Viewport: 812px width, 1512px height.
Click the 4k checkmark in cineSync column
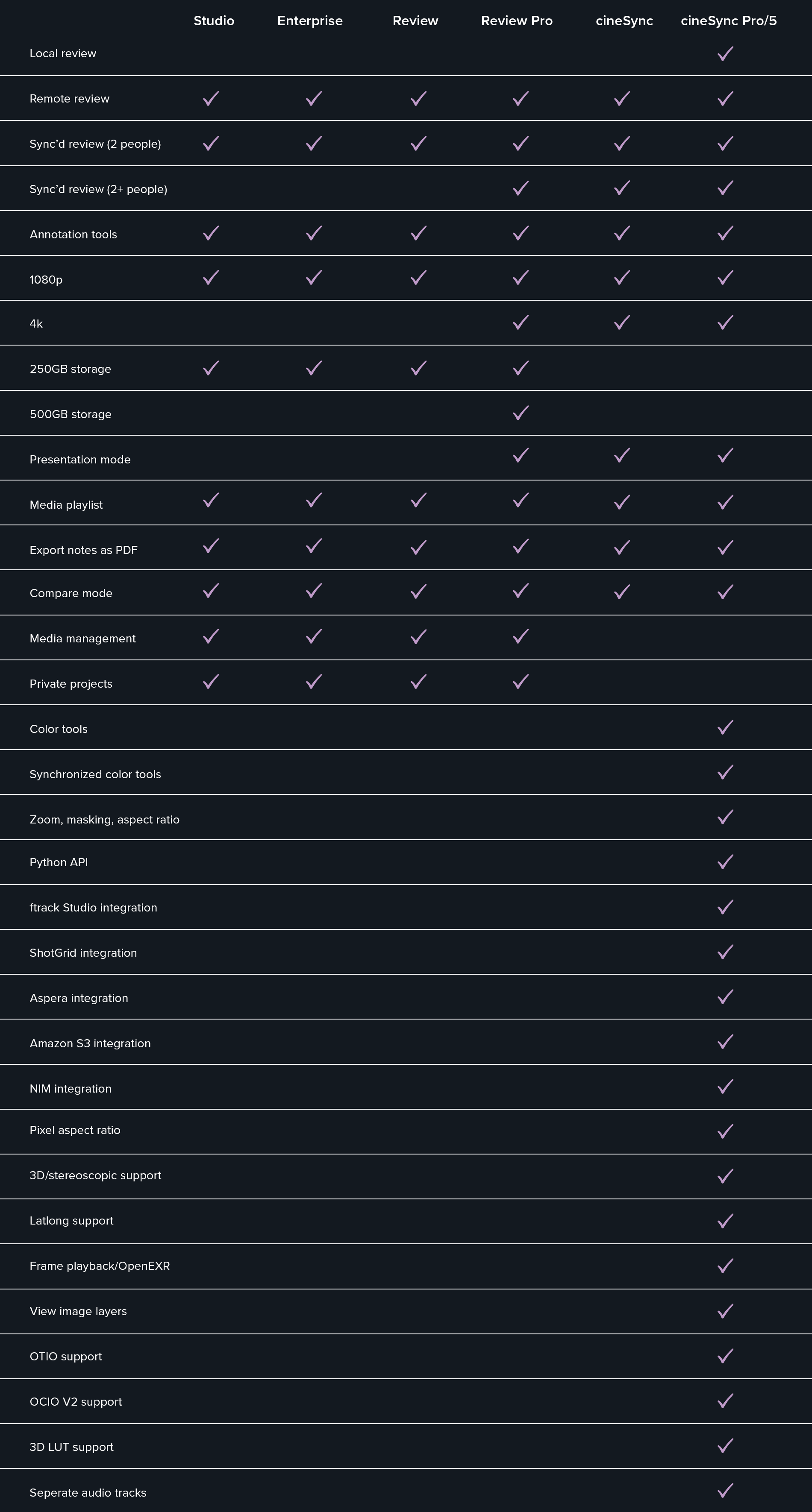click(x=622, y=322)
